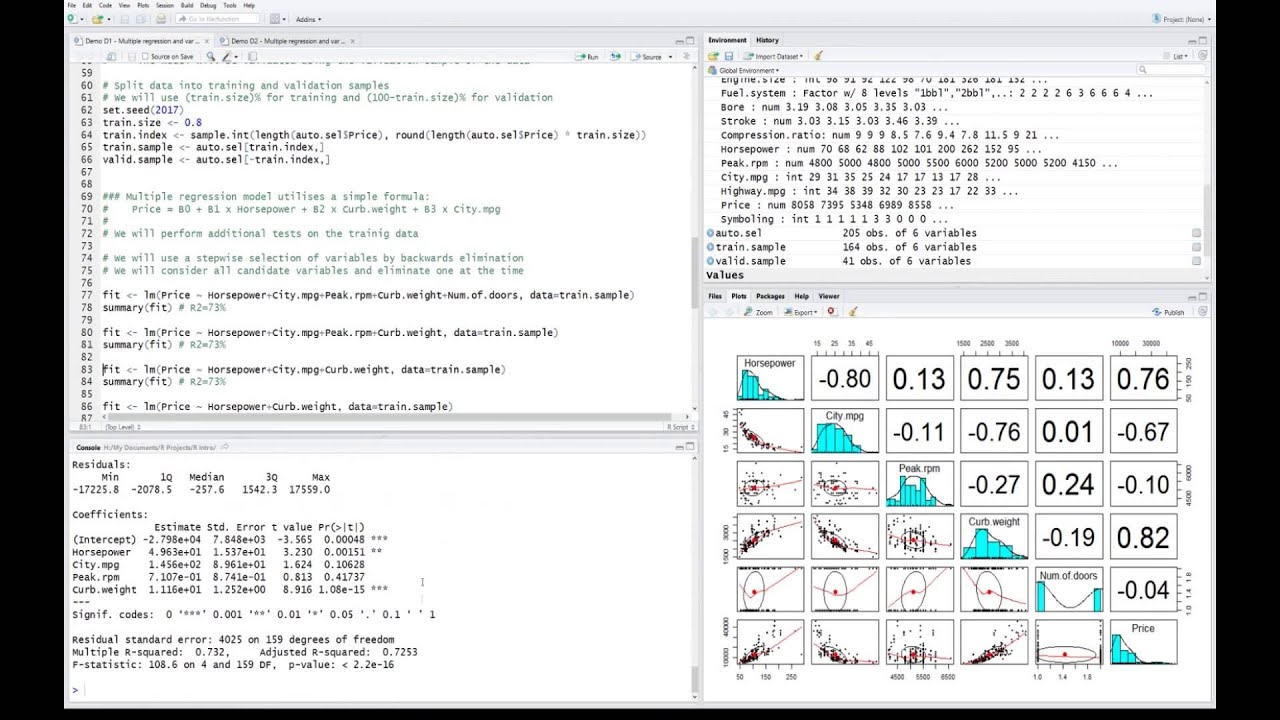Click the Source button
Screen dimensions: 1280x720
(646, 57)
